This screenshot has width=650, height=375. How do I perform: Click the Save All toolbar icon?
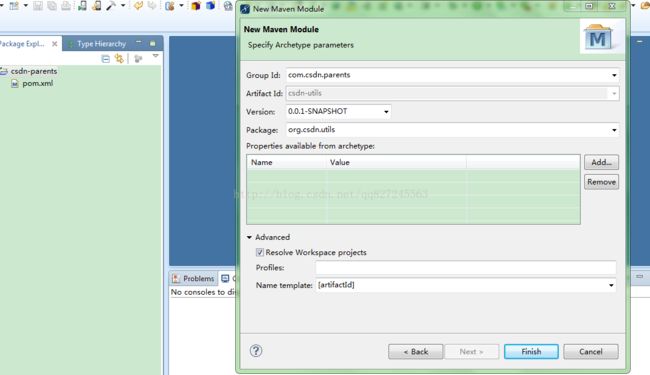pyautogui.click(x=52, y=6)
